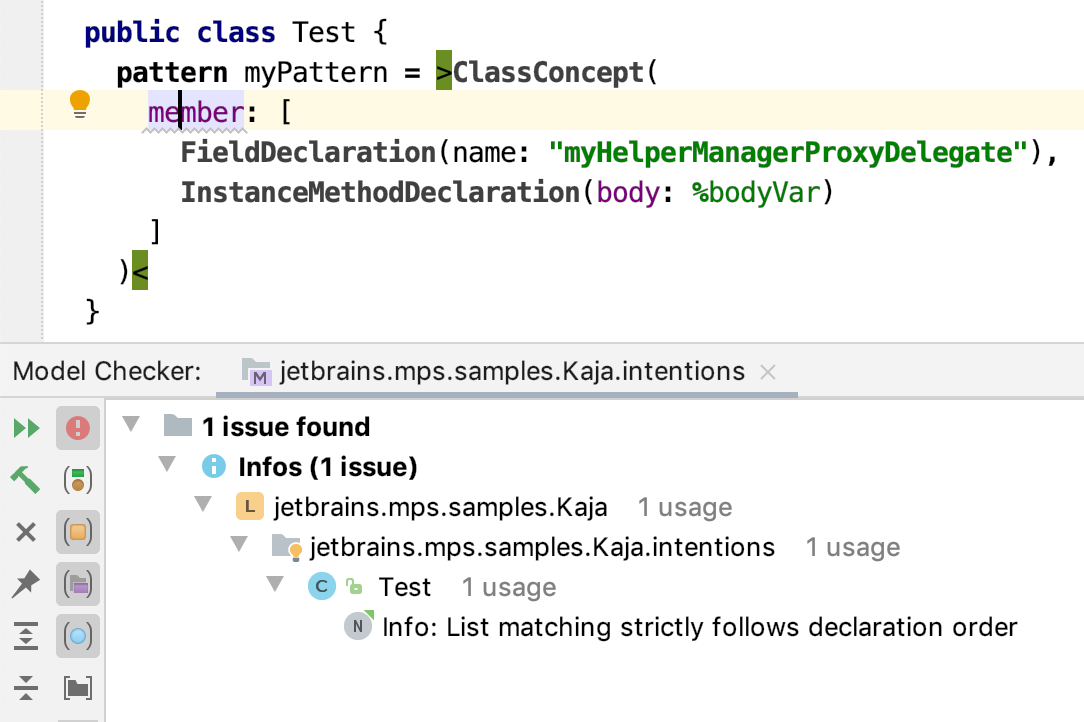
Task: Click the green hammer build icon
Action: (26, 480)
